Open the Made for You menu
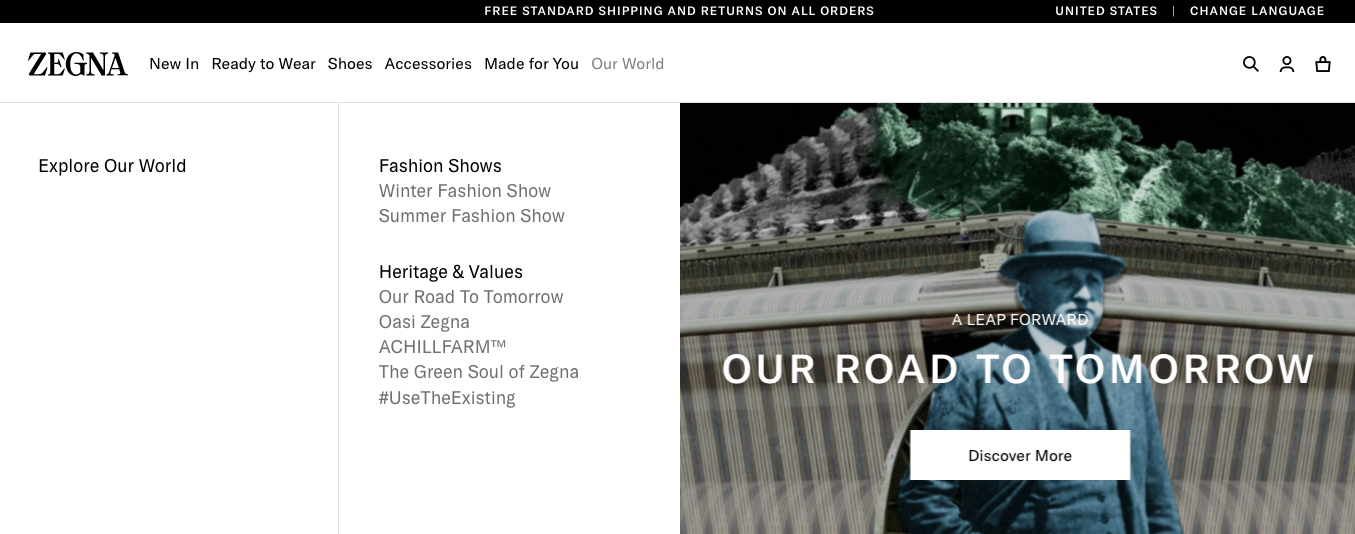This screenshot has width=1355, height=534. 531,64
